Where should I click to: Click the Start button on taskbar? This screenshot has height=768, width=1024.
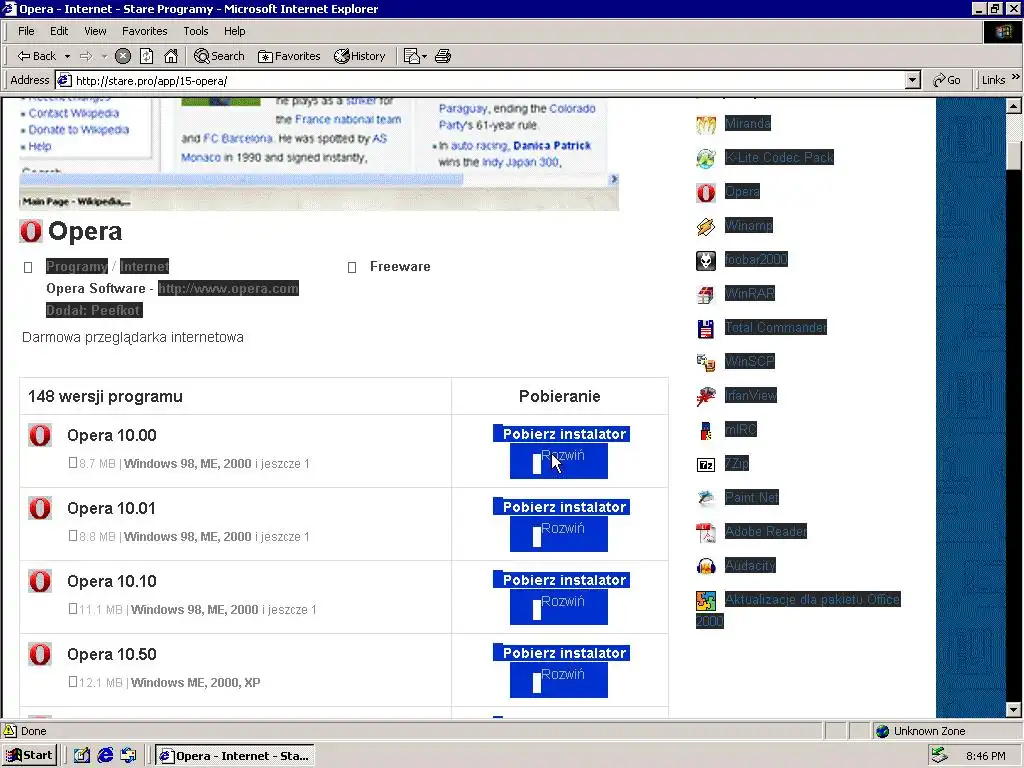coord(29,756)
